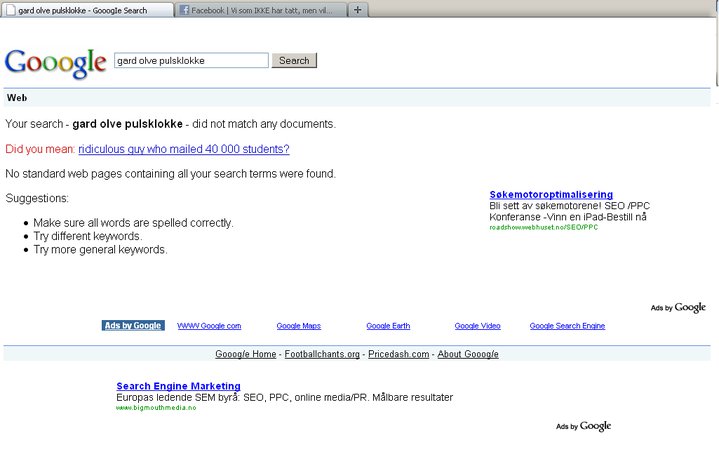Click the Suggestions: heading text

(x=37, y=198)
